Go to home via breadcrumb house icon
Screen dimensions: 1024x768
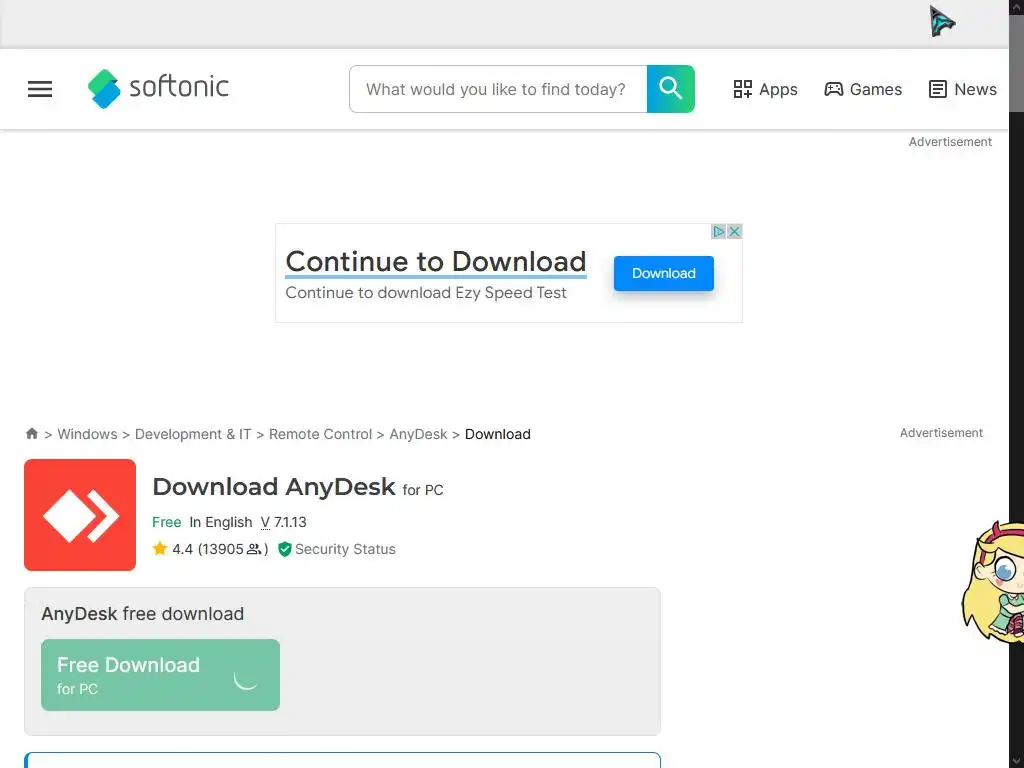(31, 434)
